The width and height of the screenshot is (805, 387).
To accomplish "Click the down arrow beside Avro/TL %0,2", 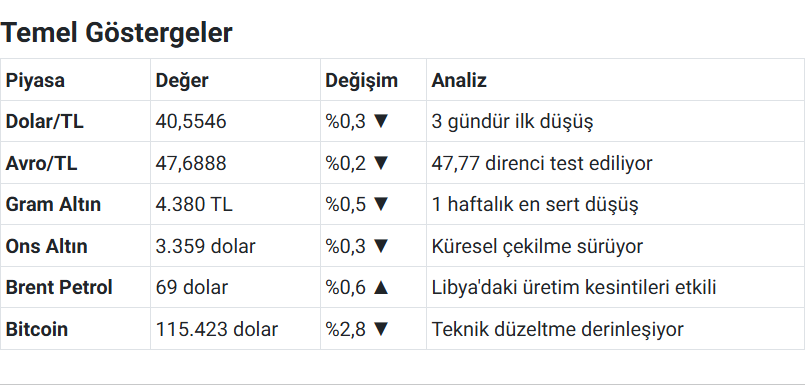I will [x=380, y=163].
